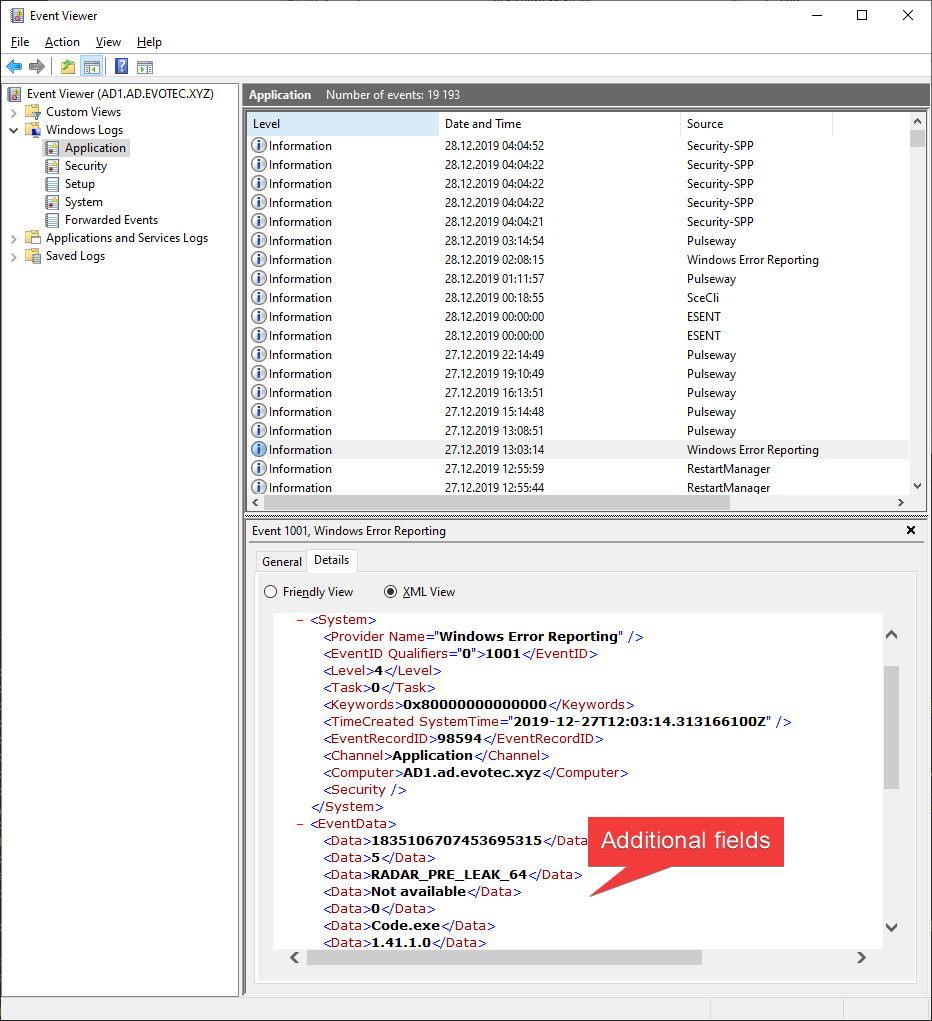Close the event preview pane
This screenshot has height=1021, width=932.
(x=910, y=531)
